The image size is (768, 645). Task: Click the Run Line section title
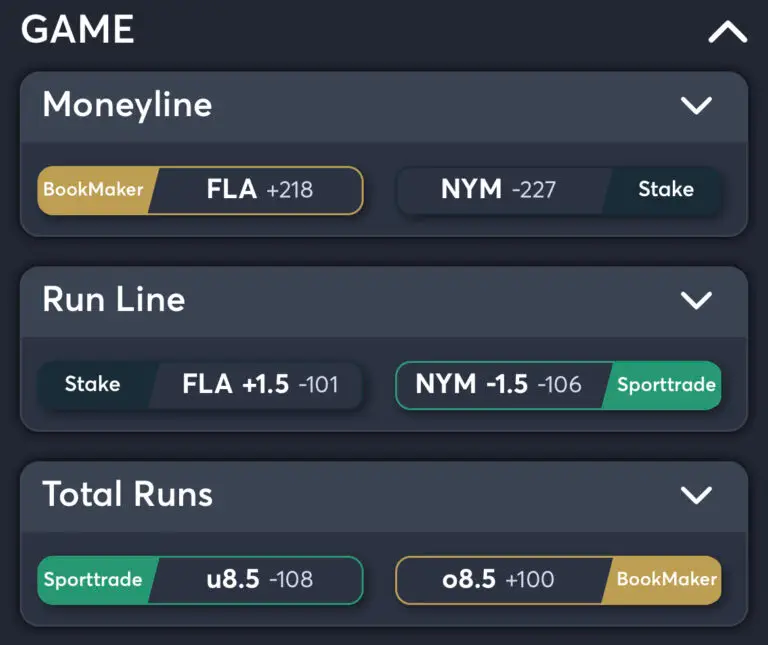pos(113,299)
